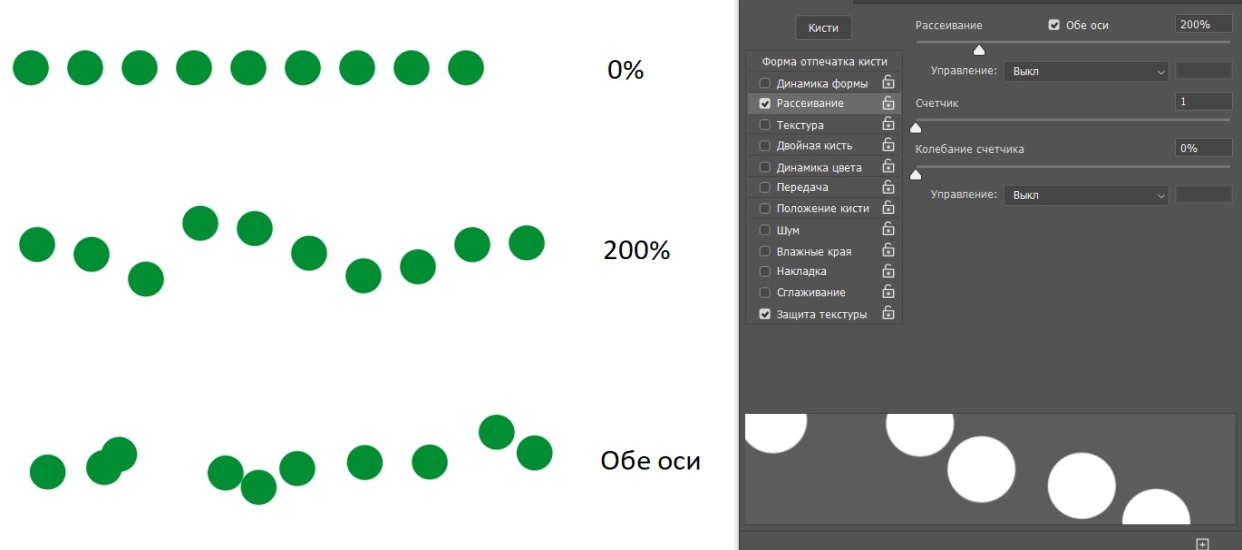Screen dimensions: 1242x550
Task: Enable the Сглаживание checkbox
Action: [x=765, y=293]
